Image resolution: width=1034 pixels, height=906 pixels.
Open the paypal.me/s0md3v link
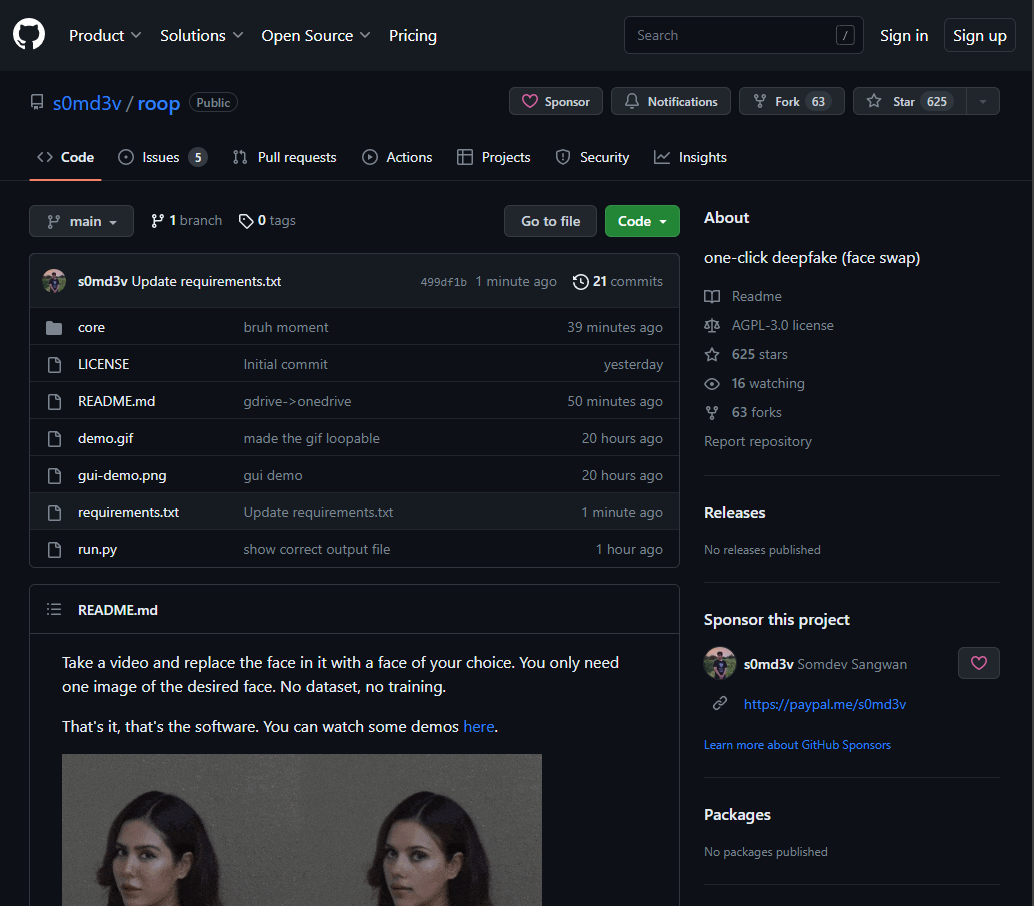point(824,704)
